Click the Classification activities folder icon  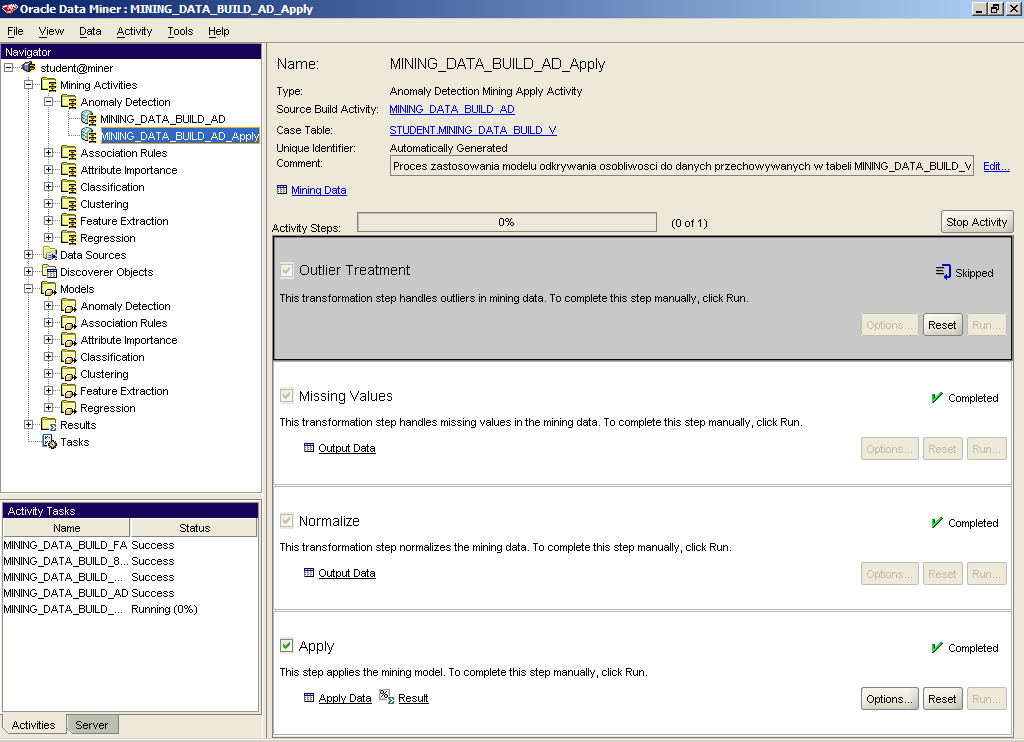point(69,187)
